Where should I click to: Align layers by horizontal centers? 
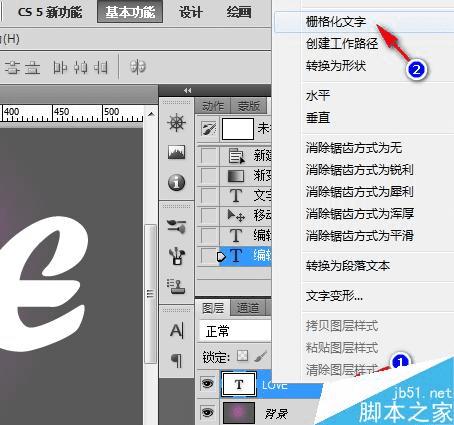pyautogui.click(x=80, y=68)
